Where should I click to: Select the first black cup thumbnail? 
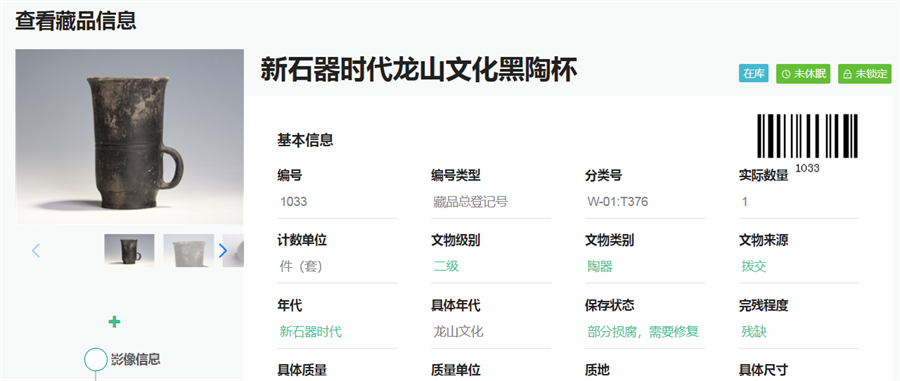coord(129,250)
